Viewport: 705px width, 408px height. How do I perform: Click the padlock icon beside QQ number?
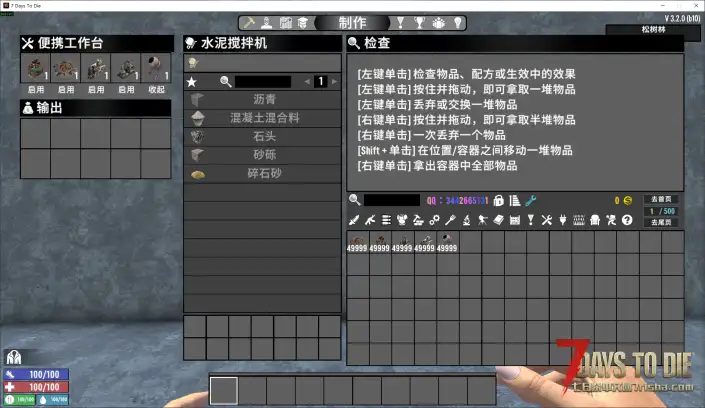coord(498,201)
